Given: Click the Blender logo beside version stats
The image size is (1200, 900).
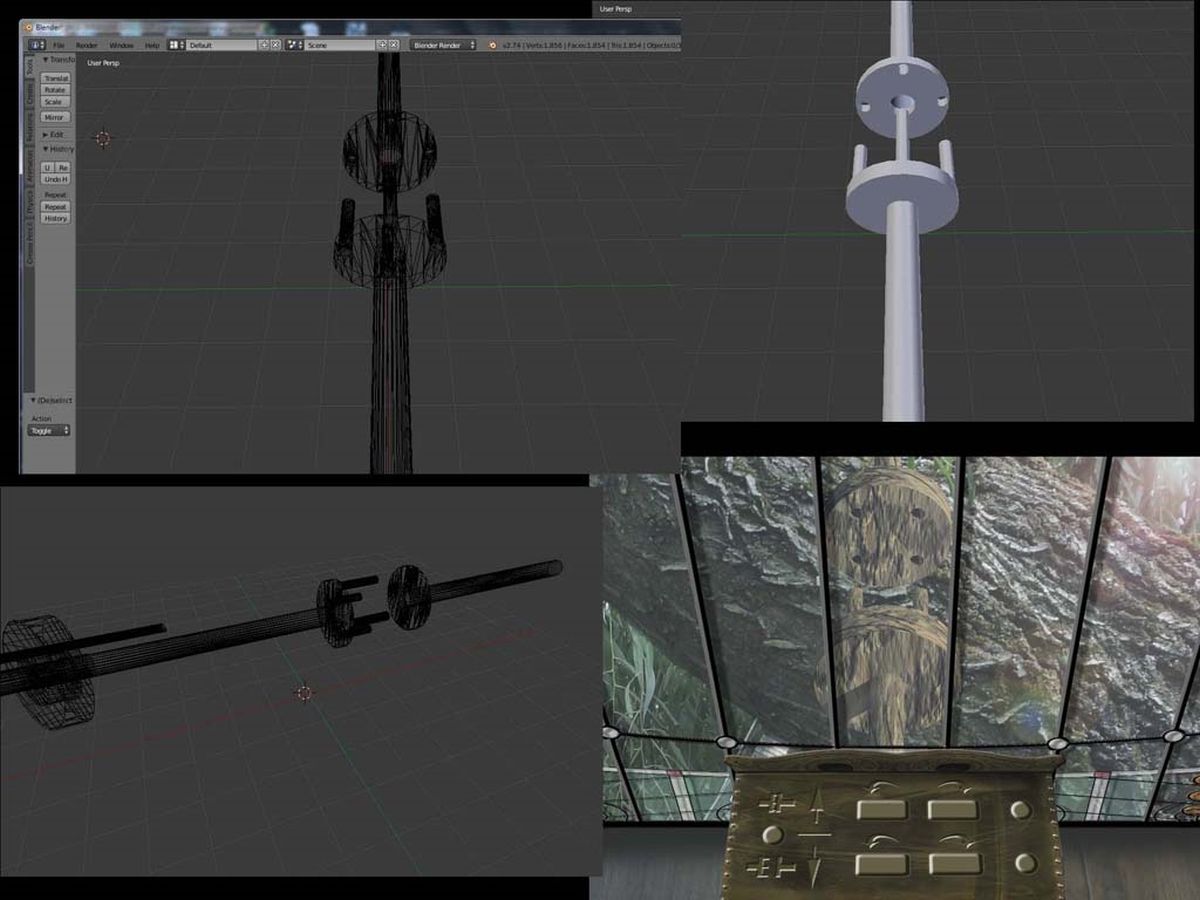Looking at the screenshot, I should 492,45.
